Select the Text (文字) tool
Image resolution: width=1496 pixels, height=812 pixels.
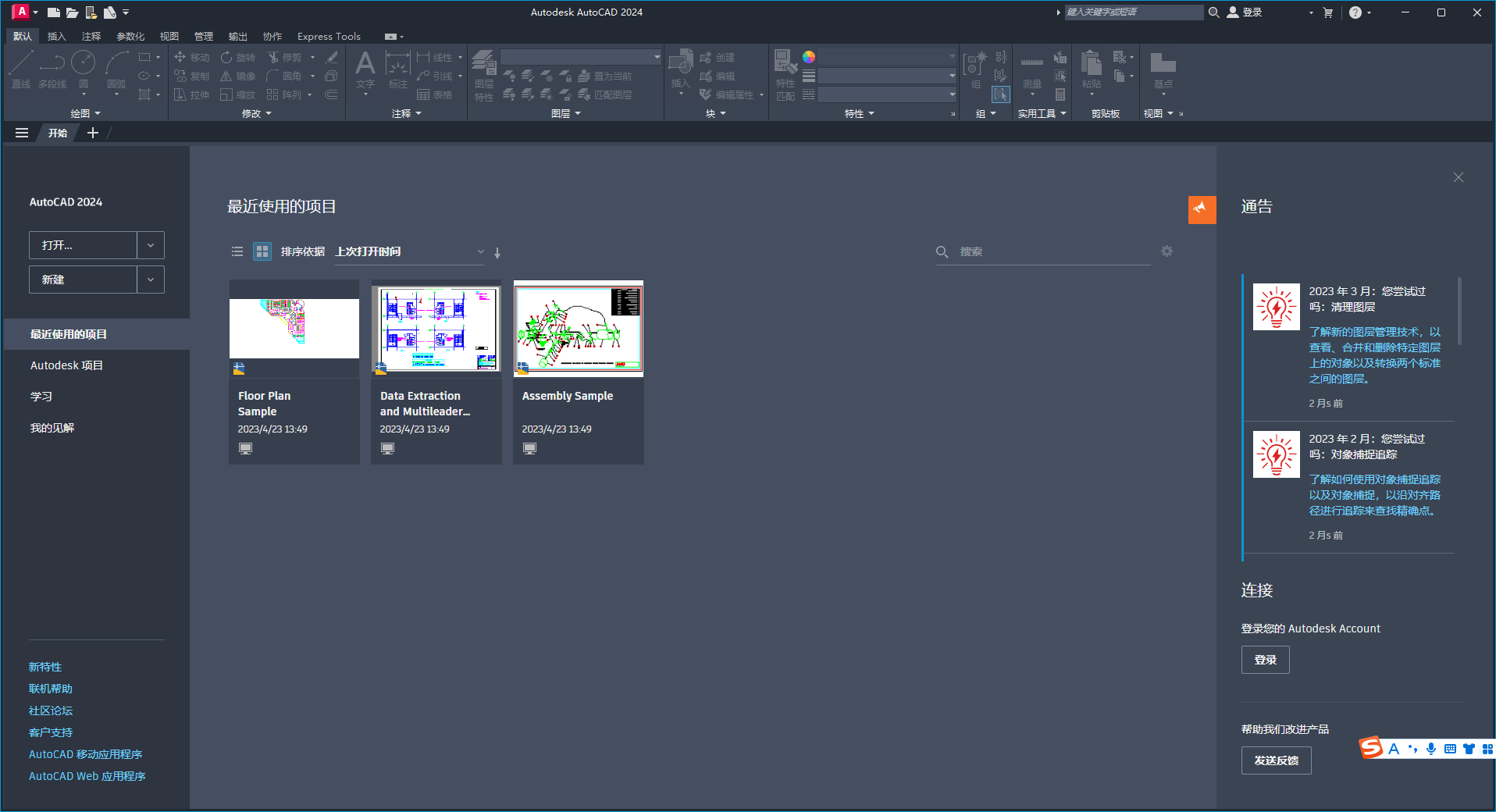pyautogui.click(x=365, y=69)
